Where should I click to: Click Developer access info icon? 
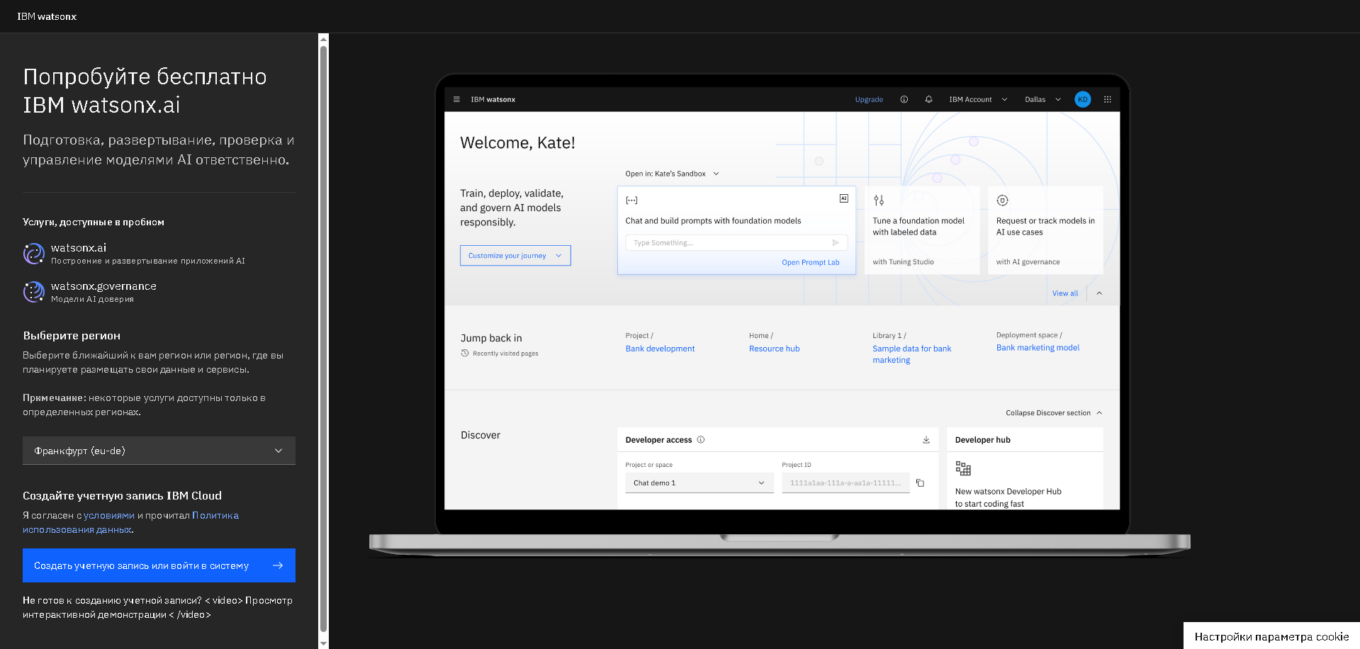(x=701, y=439)
